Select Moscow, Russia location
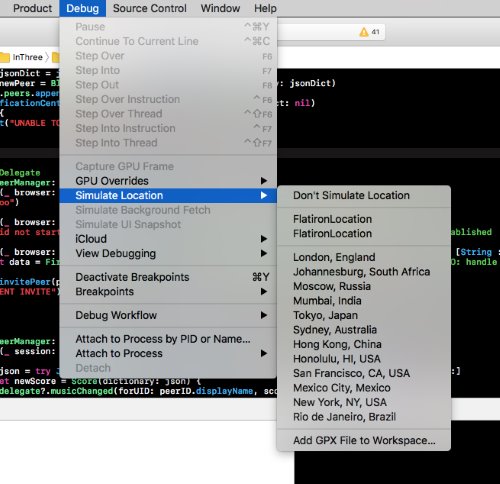The image size is (500, 484). pos(364,286)
